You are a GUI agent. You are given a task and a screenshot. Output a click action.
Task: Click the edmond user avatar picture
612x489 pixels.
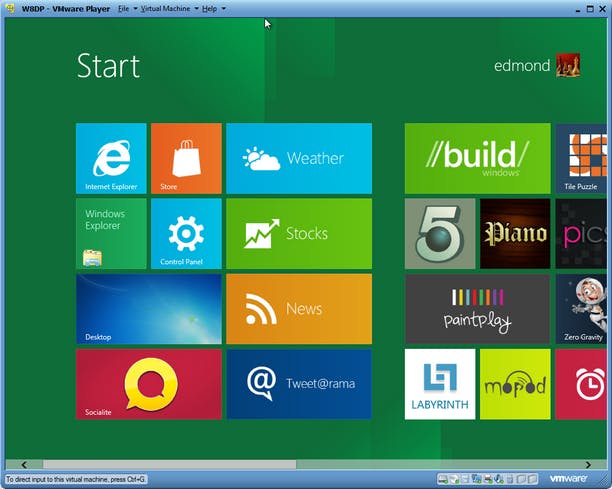click(568, 65)
